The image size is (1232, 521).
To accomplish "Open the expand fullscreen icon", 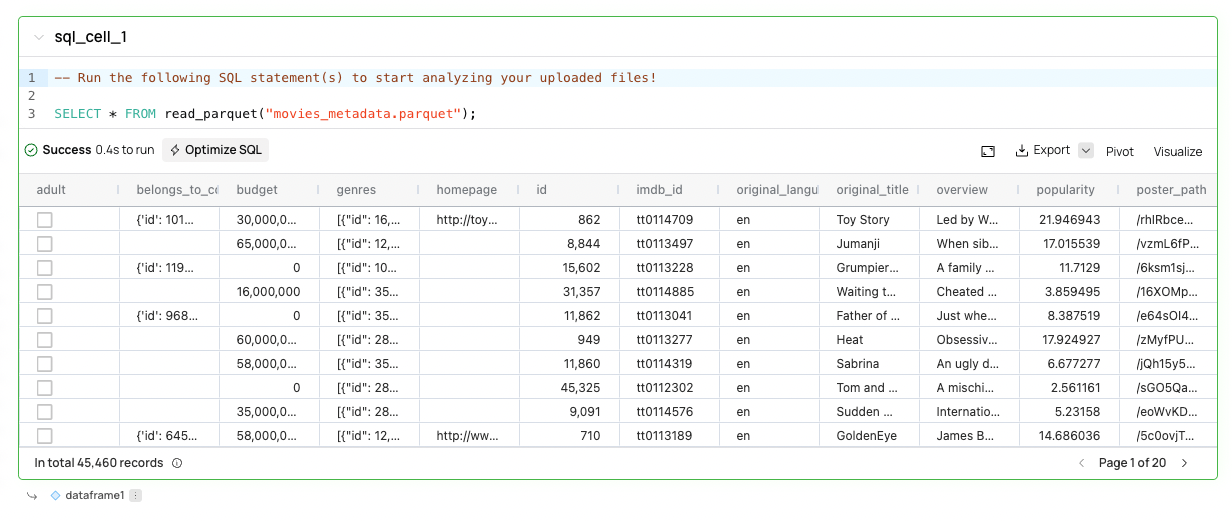I will point(988,151).
